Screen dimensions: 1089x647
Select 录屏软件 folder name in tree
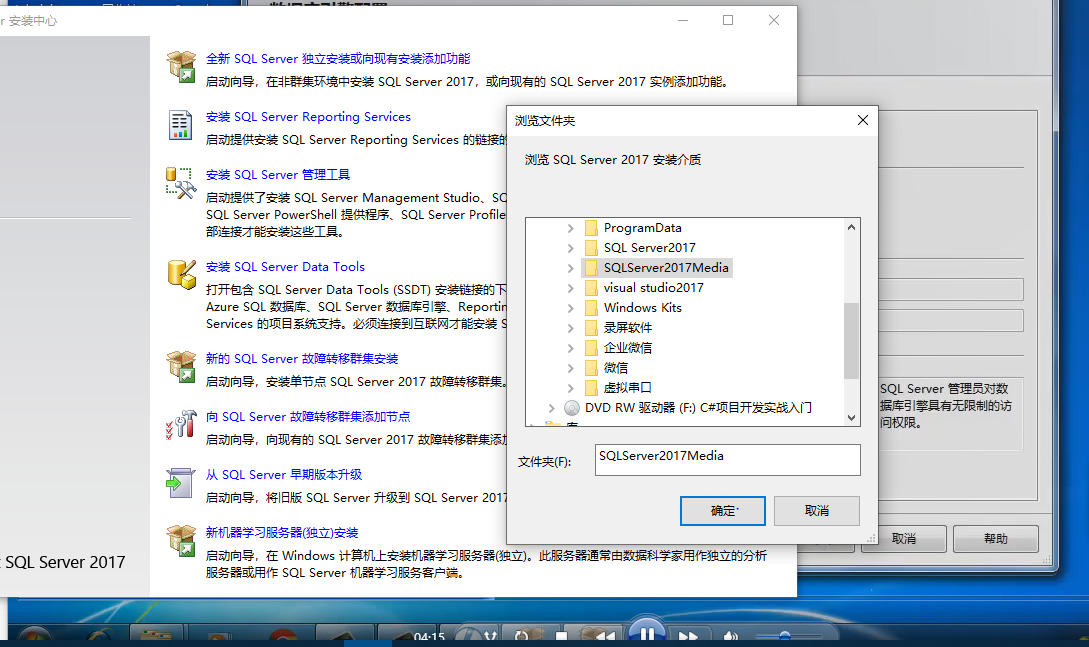[628, 328]
